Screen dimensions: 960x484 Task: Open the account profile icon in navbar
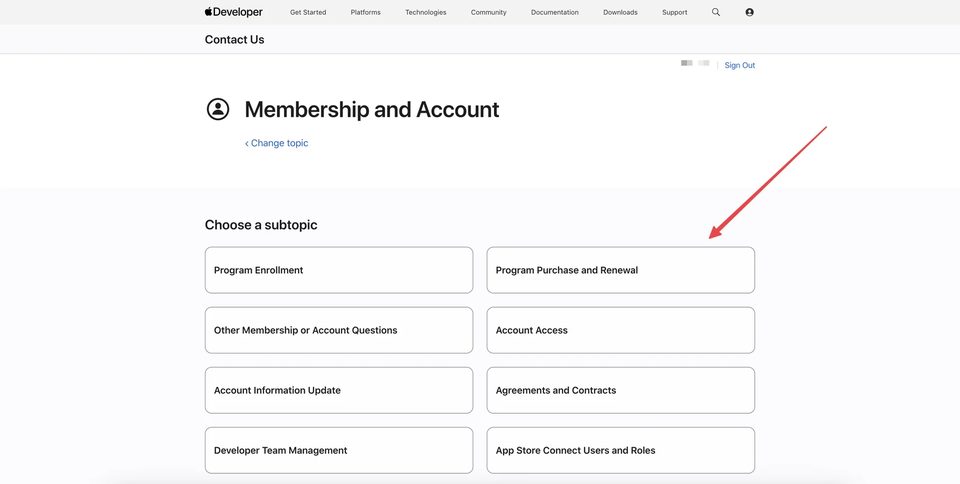[x=749, y=12]
